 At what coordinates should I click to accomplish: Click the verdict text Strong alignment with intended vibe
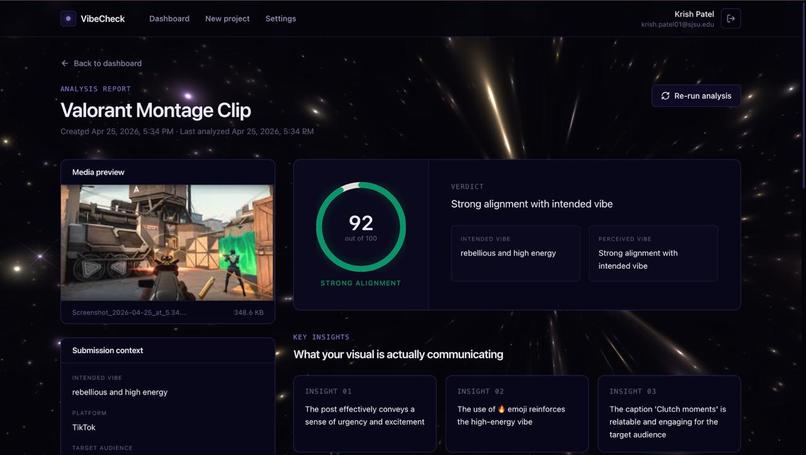coord(532,204)
